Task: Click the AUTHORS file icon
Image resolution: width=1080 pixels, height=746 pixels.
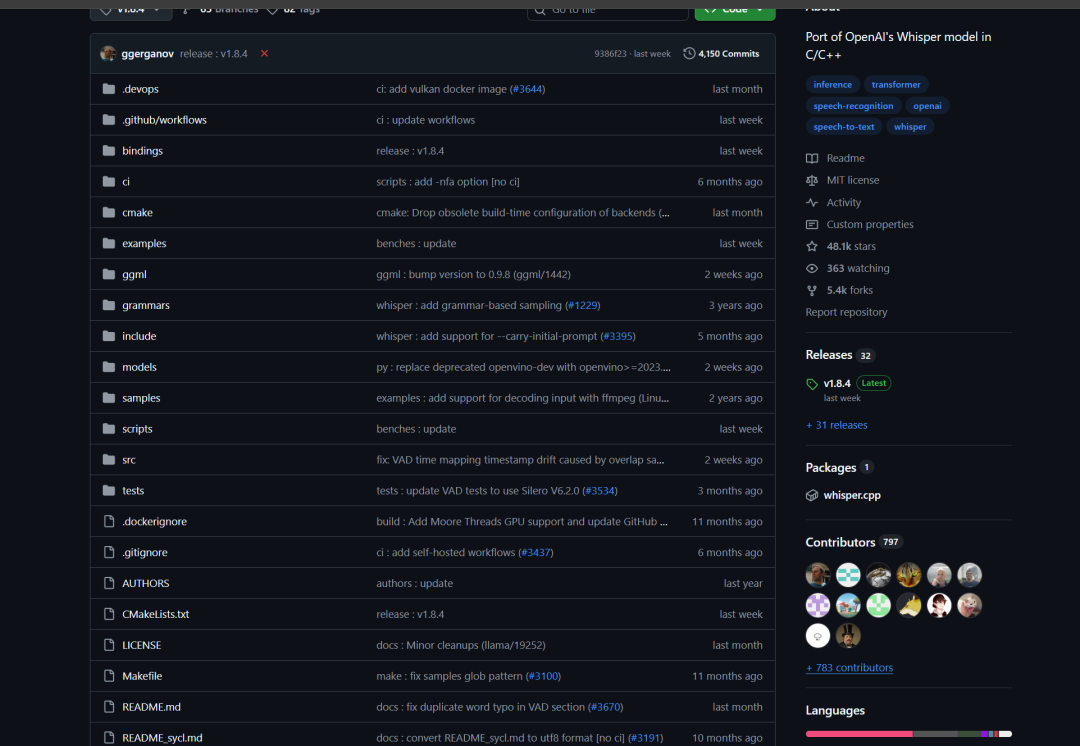Action: click(x=109, y=583)
